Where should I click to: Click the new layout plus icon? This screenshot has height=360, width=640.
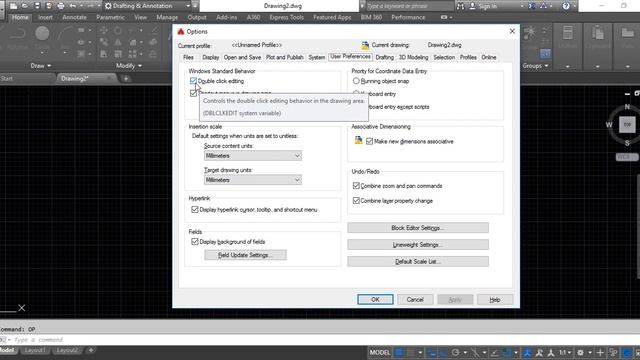(91, 350)
